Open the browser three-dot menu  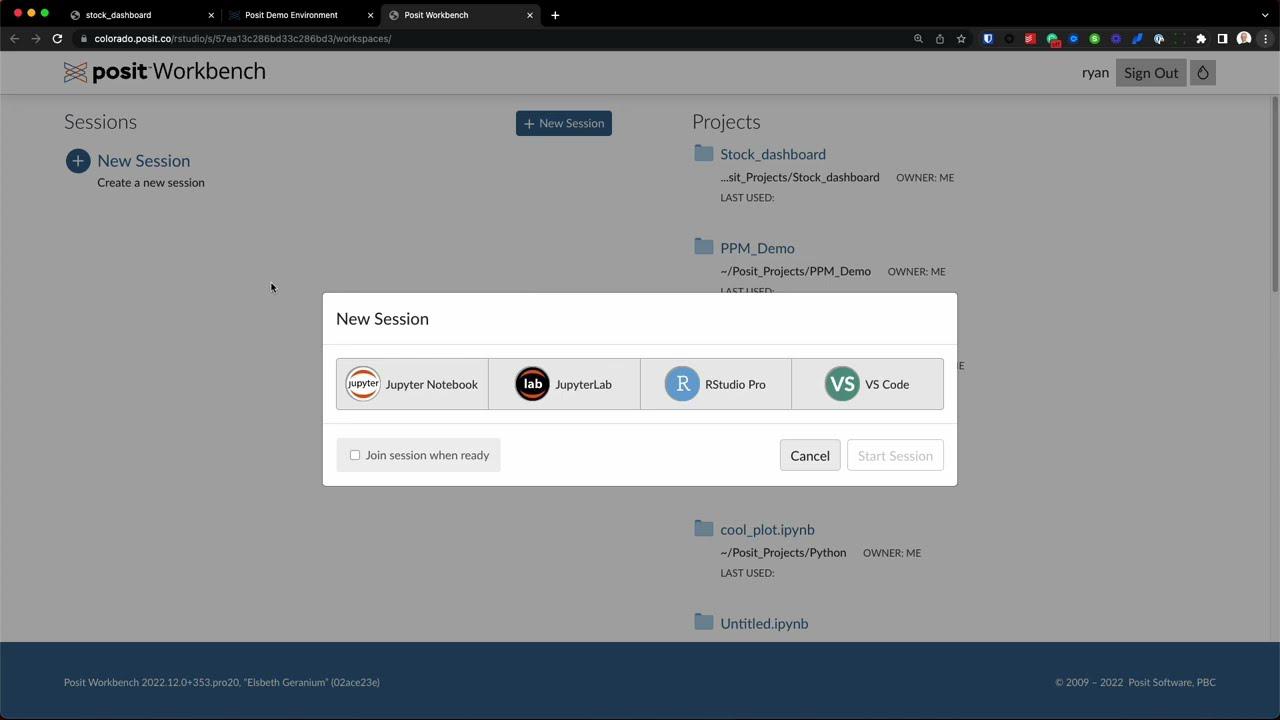[1266, 38]
